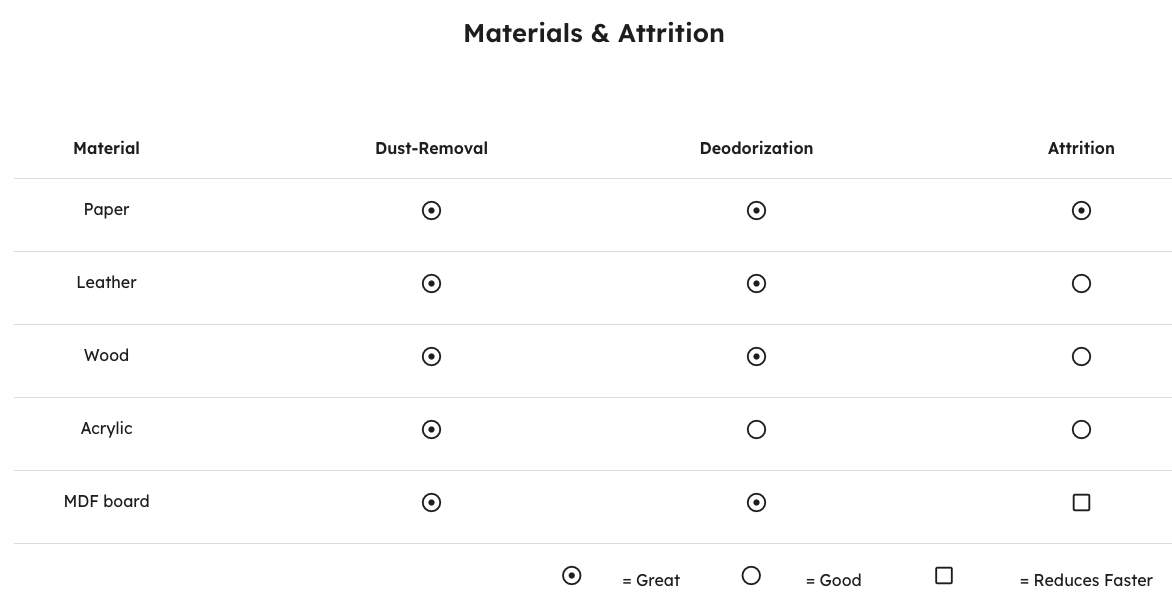Screen dimensions: 1172x612
Task: Click the legend icon for Great
Action: [571, 575]
